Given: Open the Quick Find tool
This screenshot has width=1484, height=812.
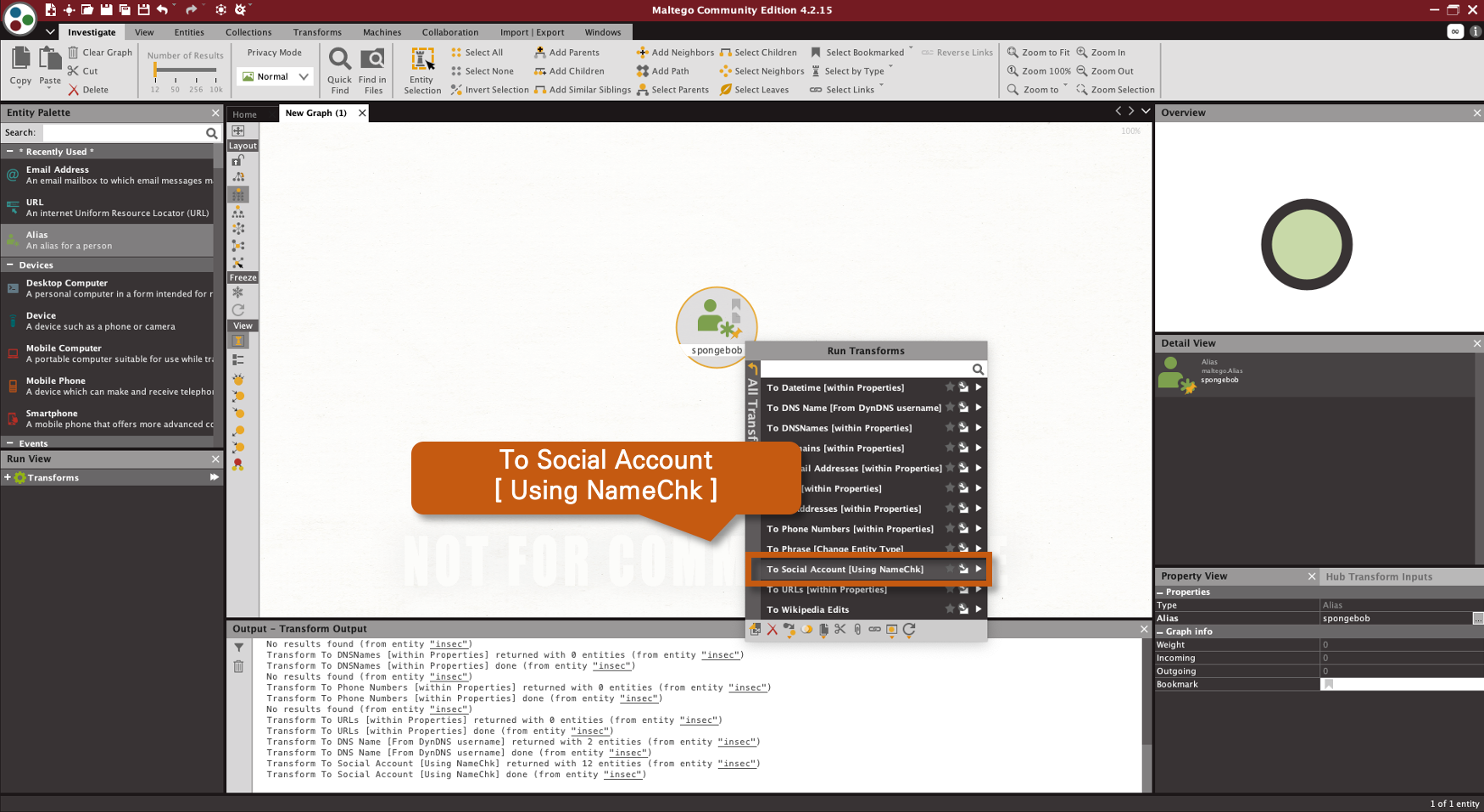Looking at the screenshot, I should 339,71.
